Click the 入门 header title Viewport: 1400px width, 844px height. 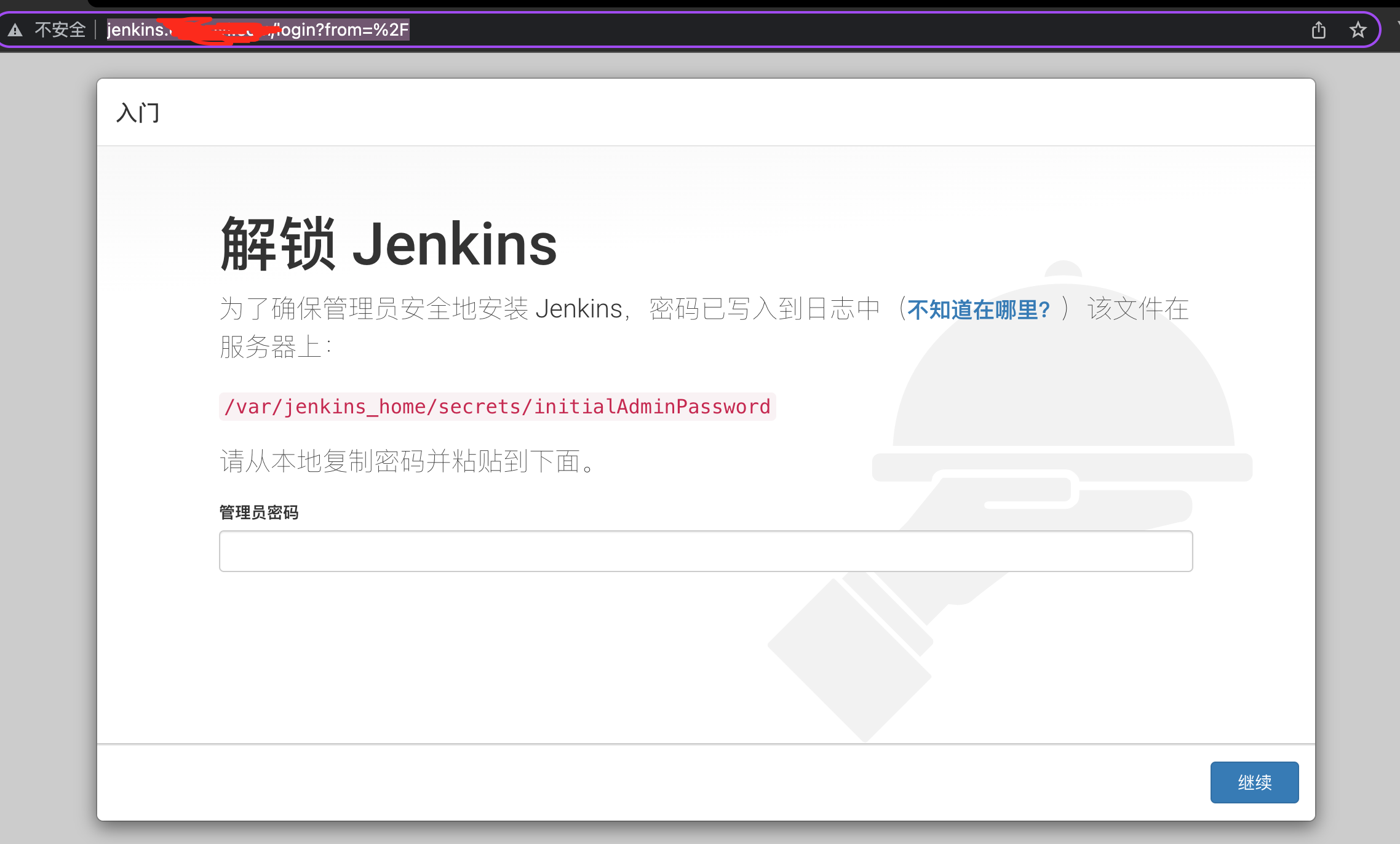pos(138,113)
